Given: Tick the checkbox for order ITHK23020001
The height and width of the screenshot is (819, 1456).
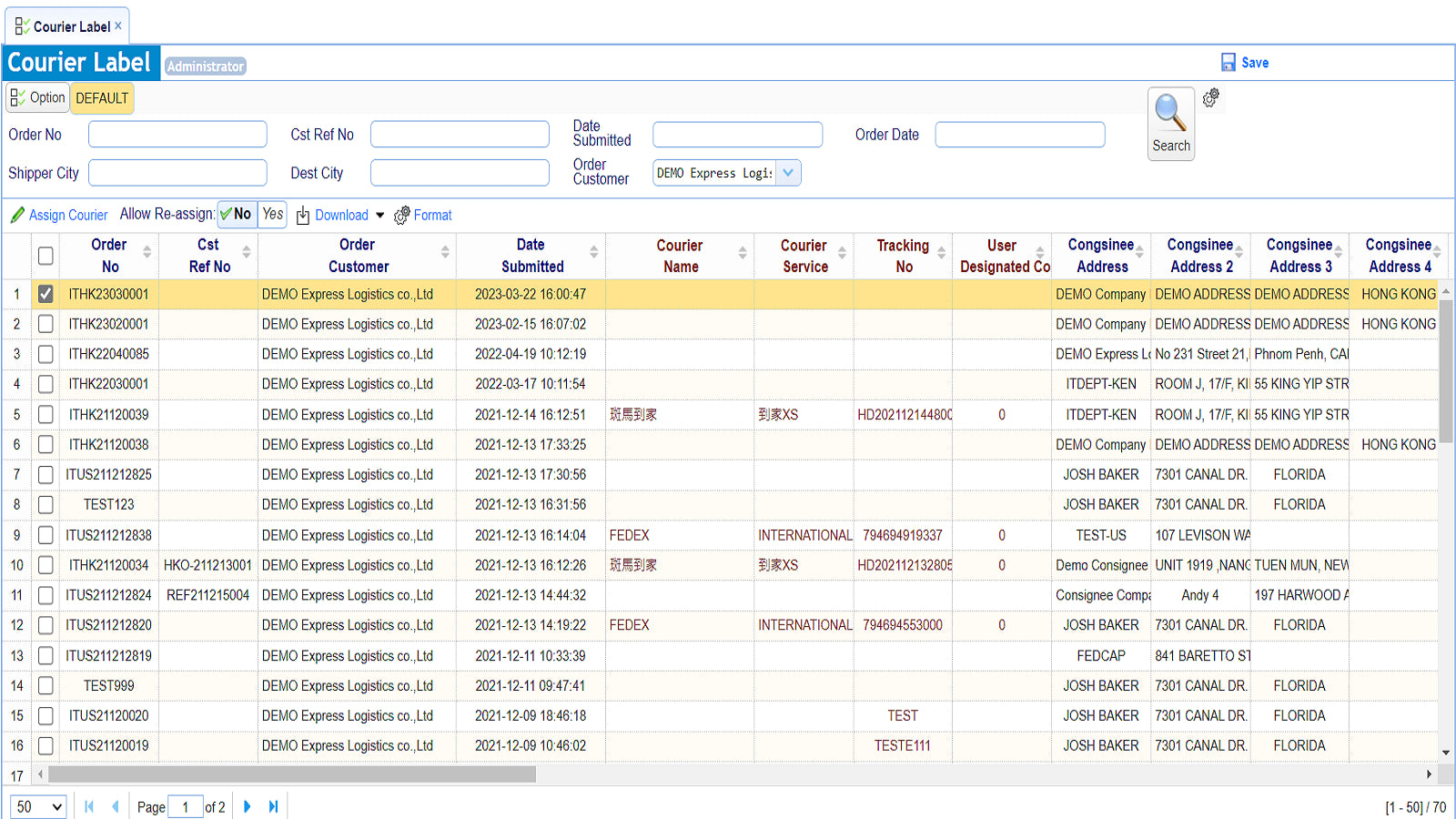Looking at the screenshot, I should pos(45,324).
